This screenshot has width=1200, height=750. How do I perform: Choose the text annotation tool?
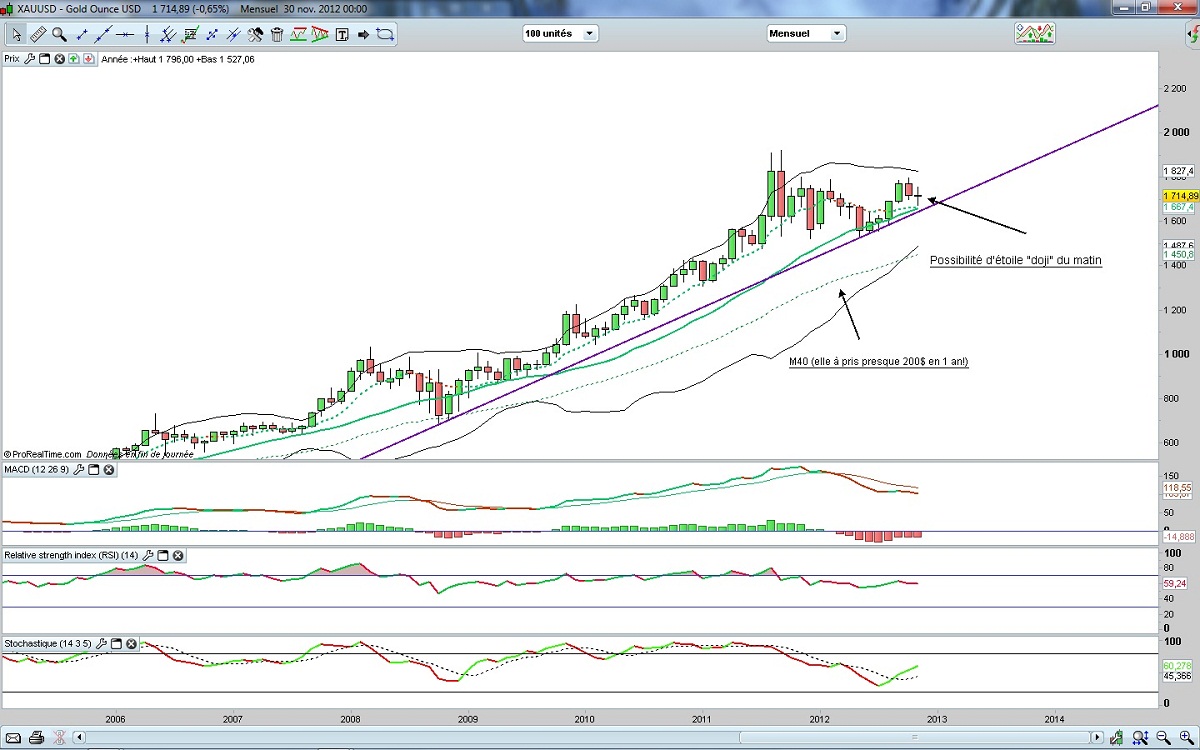[x=342, y=34]
